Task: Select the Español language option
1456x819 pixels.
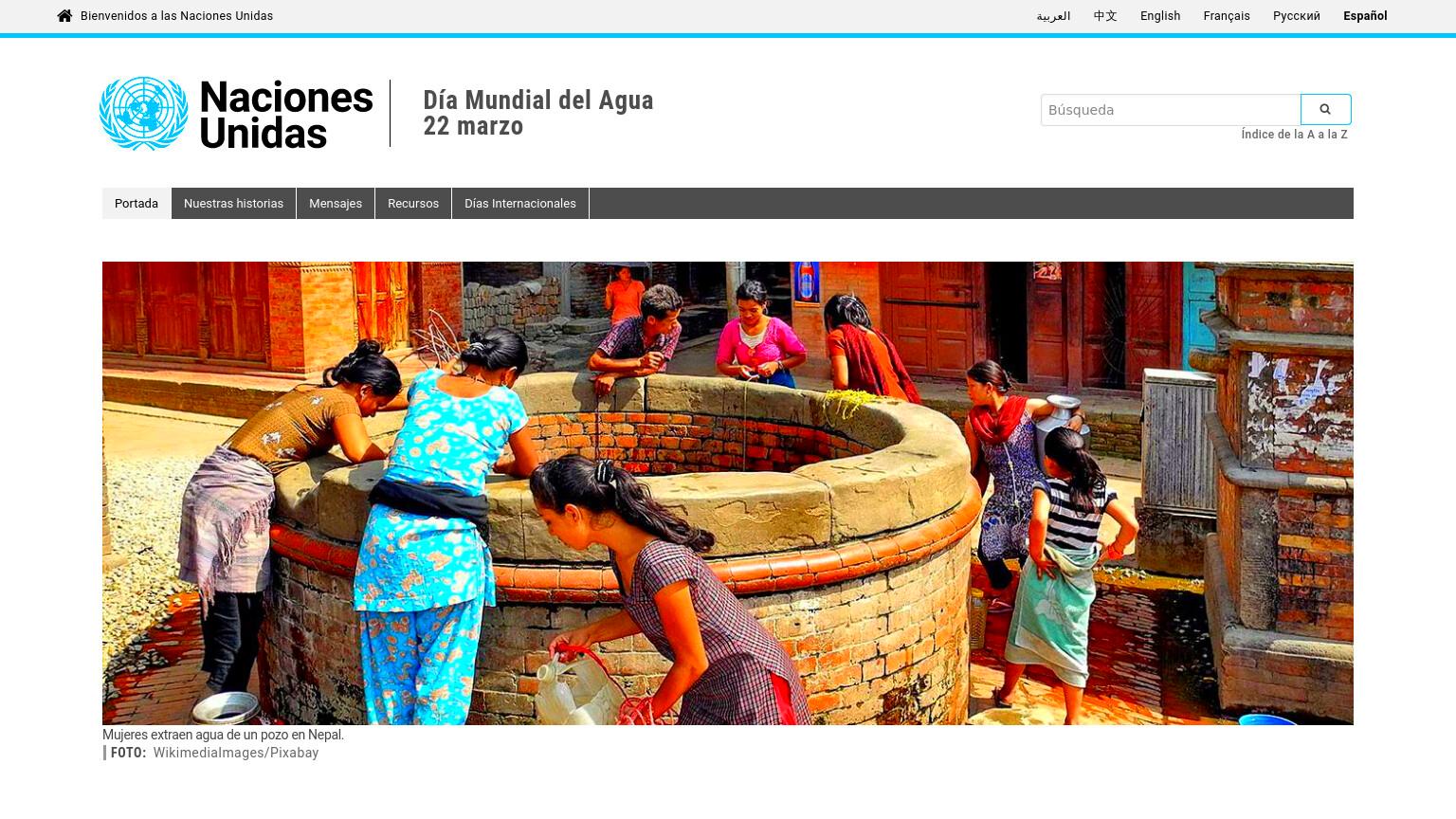Action: pos(1365,16)
